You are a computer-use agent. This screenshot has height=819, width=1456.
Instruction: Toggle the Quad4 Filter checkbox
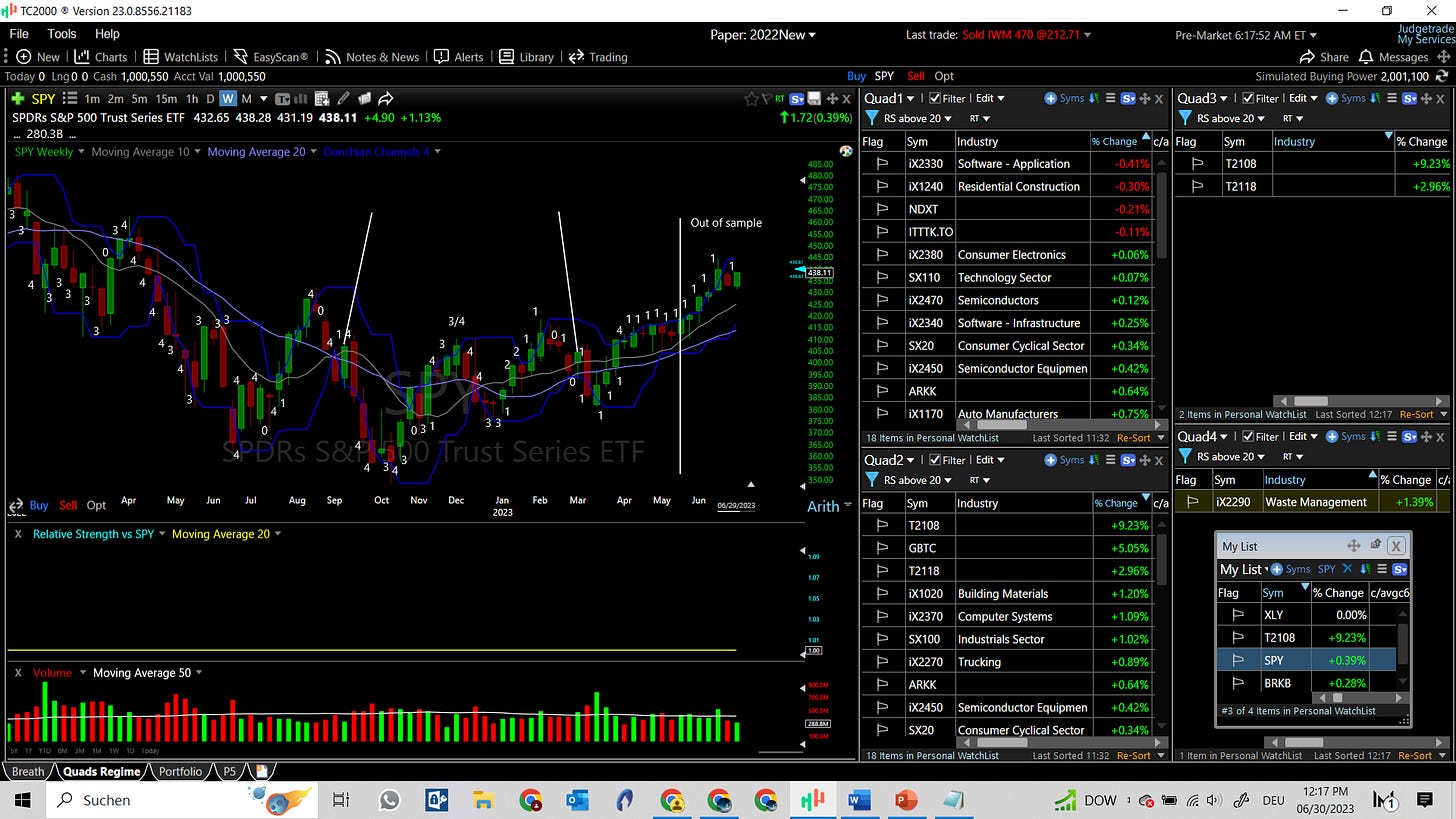1248,436
